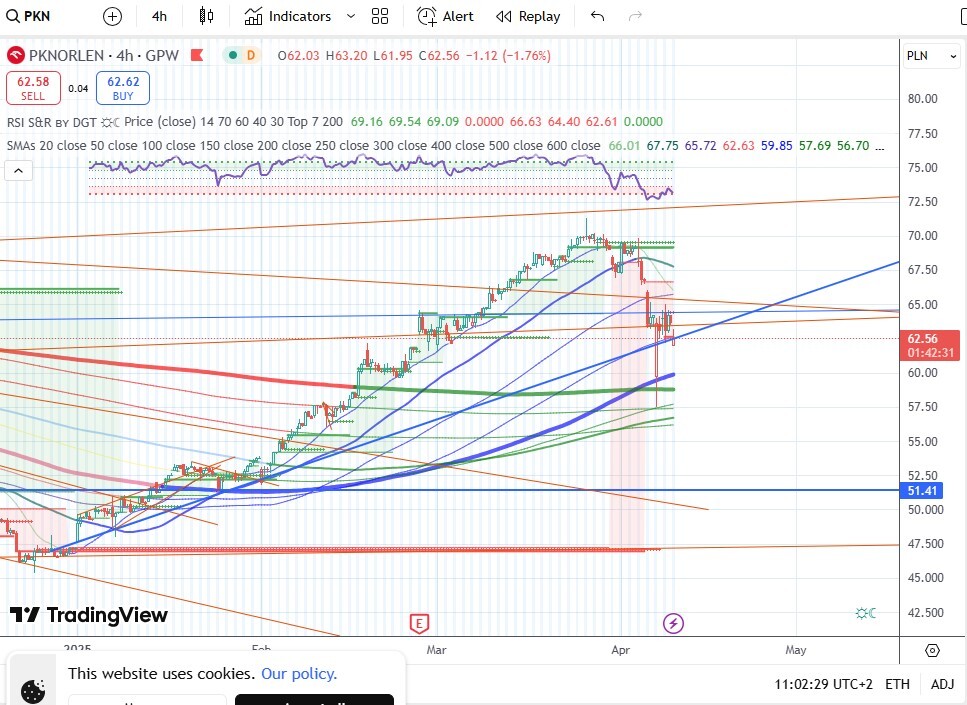Collapse the indicator legend with the chevron
The width and height of the screenshot is (967, 705).
point(19,171)
